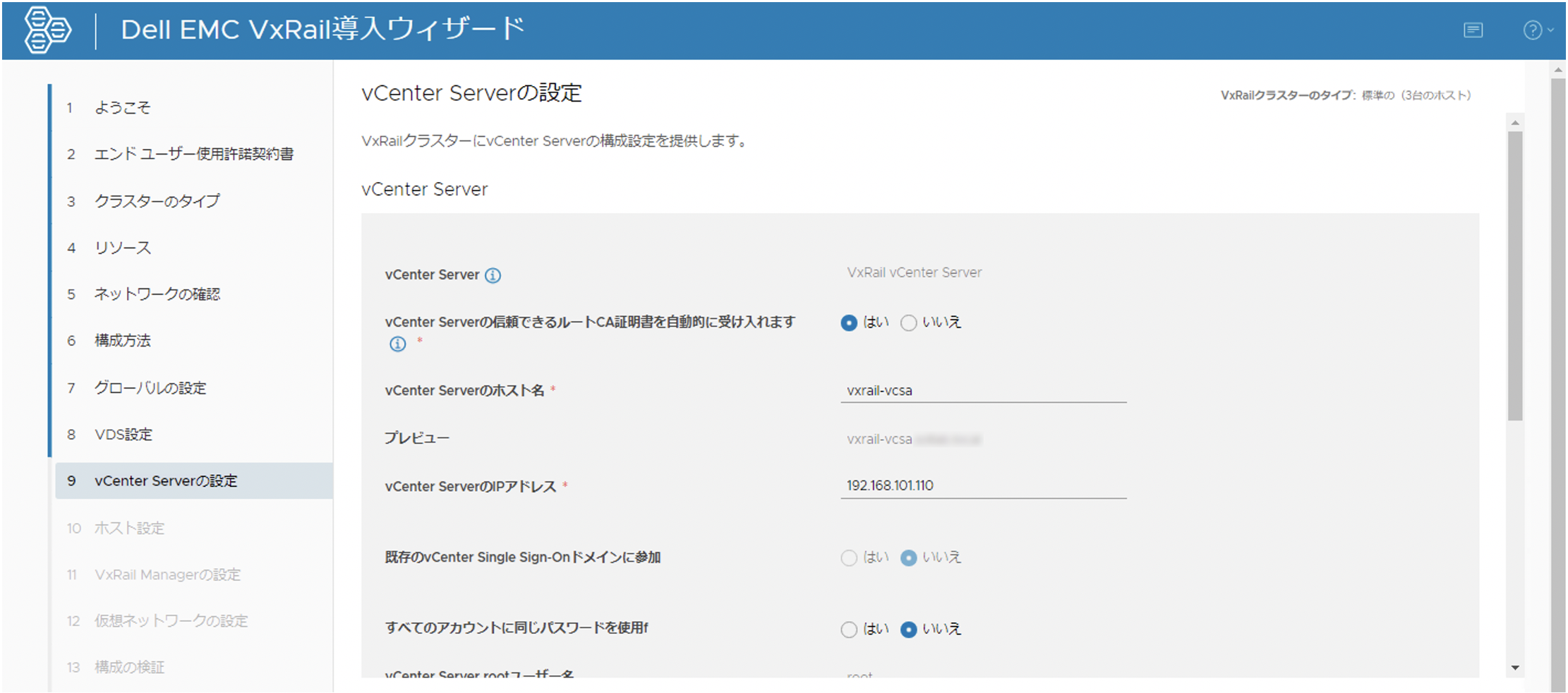Open step 7 グローバルの設定
Viewport: 1568px width, 693px height.
(150, 388)
